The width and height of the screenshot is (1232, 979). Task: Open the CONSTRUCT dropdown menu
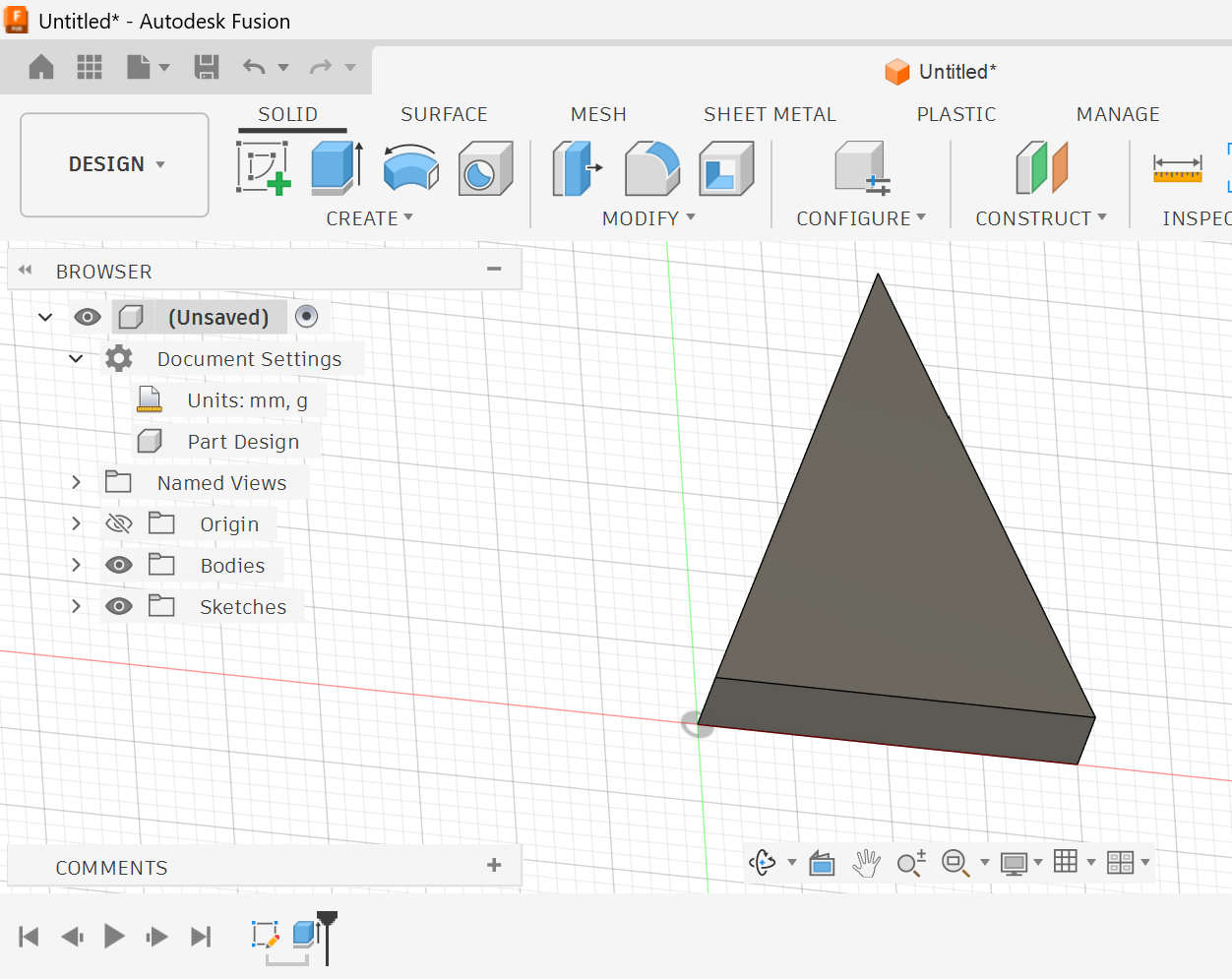pos(1041,218)
